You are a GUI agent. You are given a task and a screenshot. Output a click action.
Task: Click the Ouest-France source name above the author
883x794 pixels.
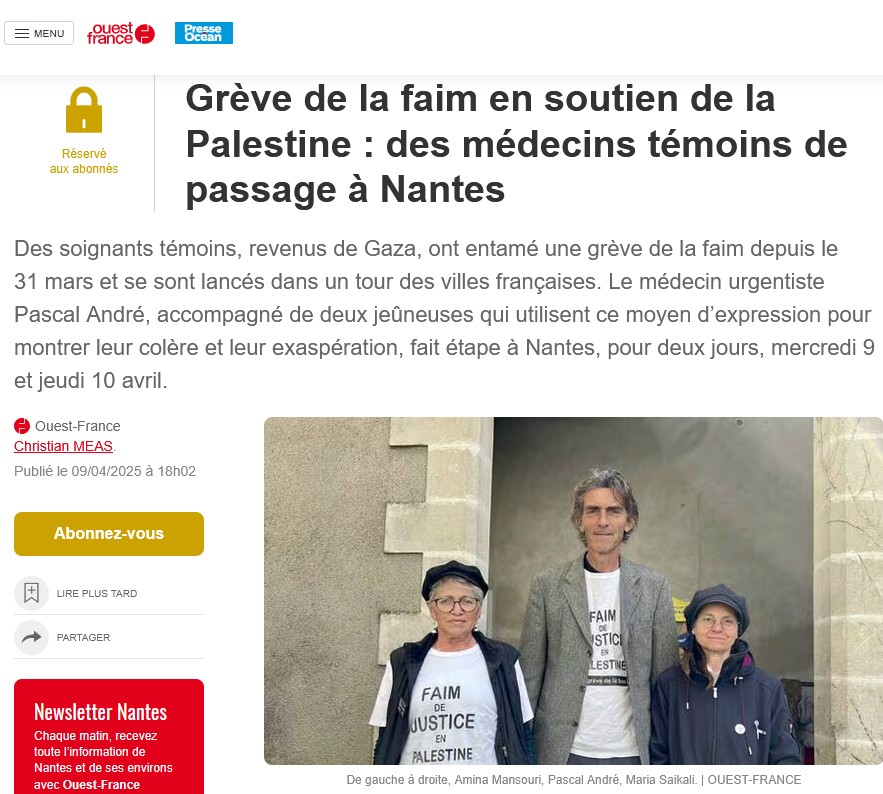pos(78,426)
